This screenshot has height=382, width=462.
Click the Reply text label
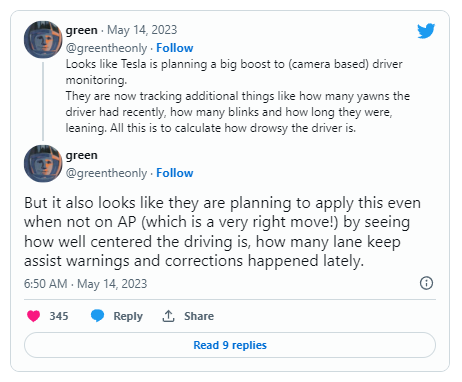(x=128, y=316)
